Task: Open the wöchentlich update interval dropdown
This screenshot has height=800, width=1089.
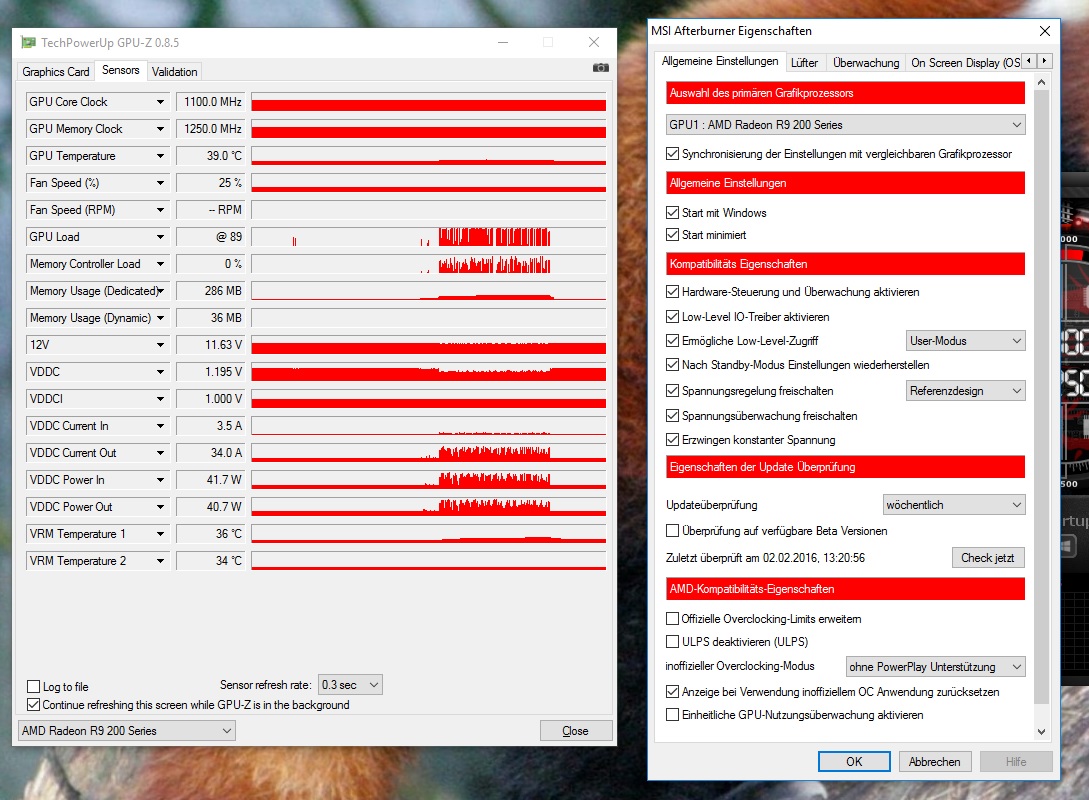Action: pos(954,505)
